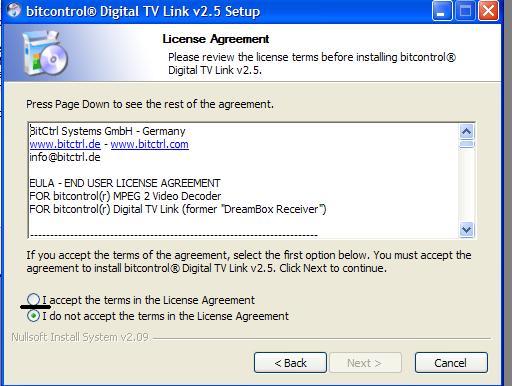Go back with the < Back button
512x386 pixels.
point(290,363)
